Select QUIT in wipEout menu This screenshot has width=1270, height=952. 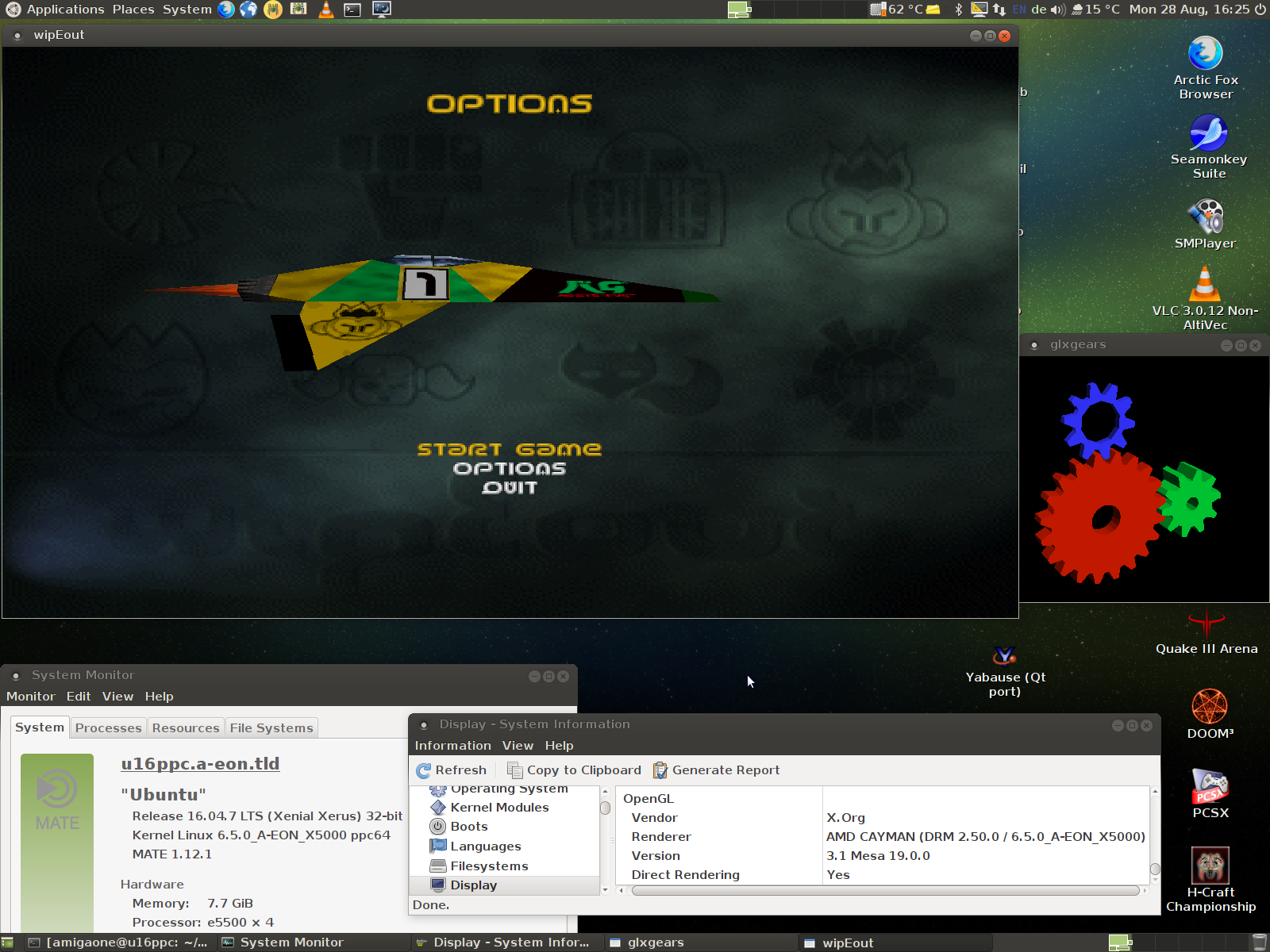click(509, 488)
